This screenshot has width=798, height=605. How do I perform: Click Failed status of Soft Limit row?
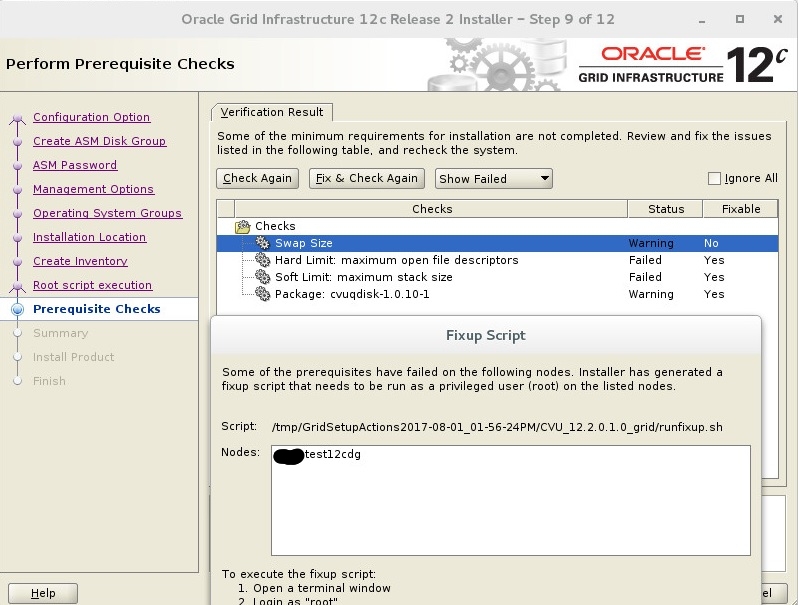(645, 277)
